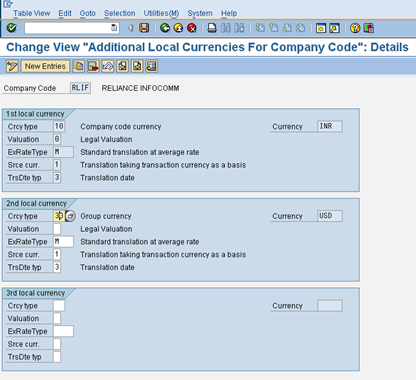Image resolution: width=416 pixels, height=380 pixels.
Task: Click the First Page icon
Action: coord(260,28)
